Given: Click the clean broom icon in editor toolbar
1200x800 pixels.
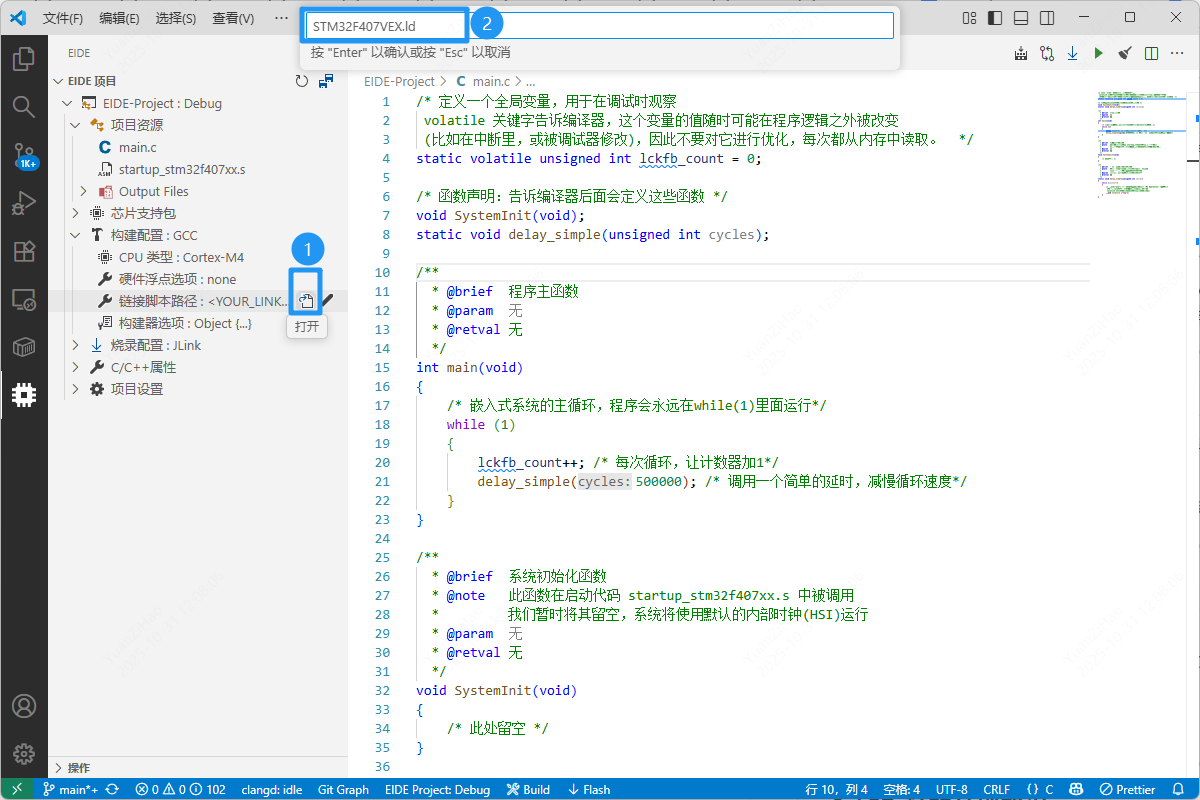Looking at the screenshot, I should pos(1124,53).
